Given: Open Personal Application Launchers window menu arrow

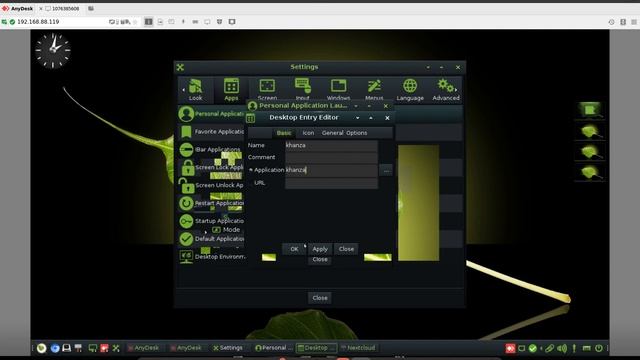Looking at the screenshot, I should [356, 106].
